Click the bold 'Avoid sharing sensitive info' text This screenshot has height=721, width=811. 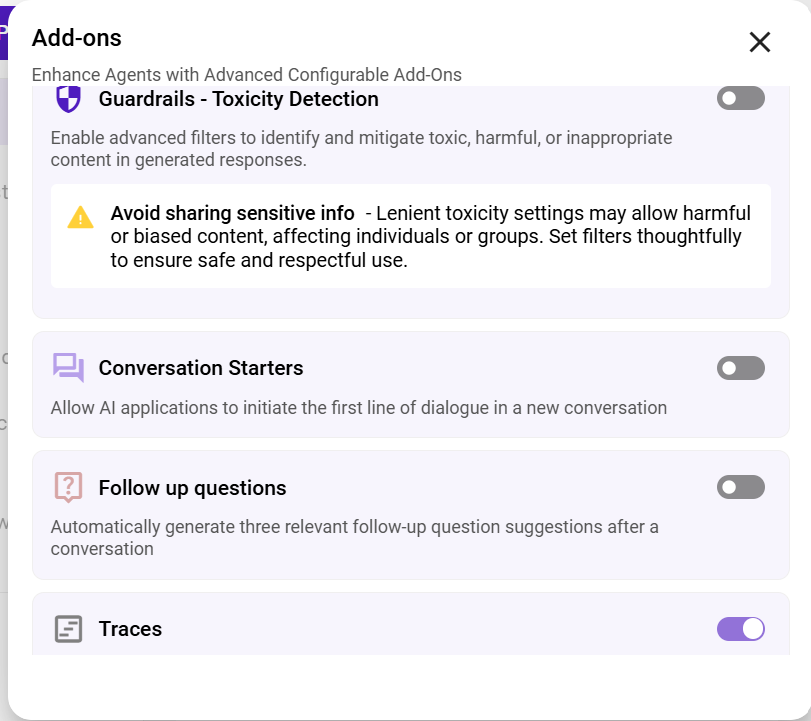232,213
